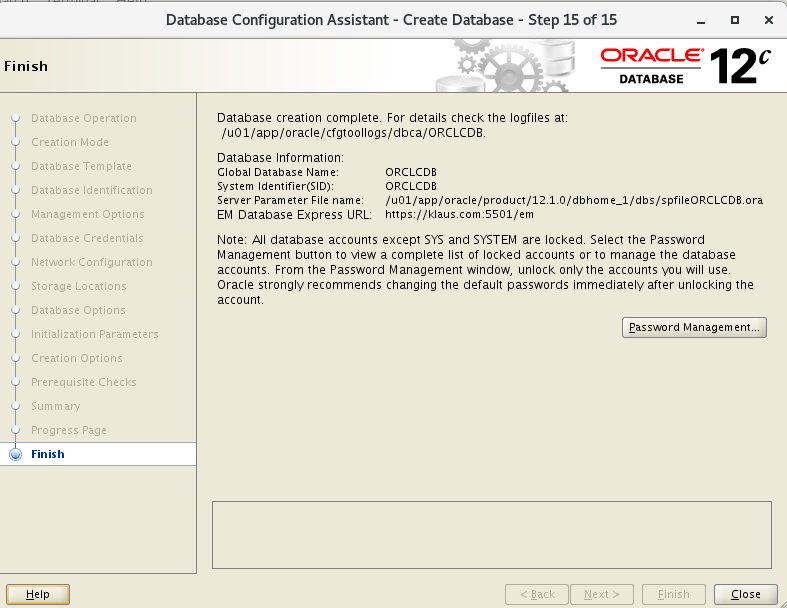Click inside the empty message box
This screenshot has height=608, width=787.
click(x=491, y=535)
